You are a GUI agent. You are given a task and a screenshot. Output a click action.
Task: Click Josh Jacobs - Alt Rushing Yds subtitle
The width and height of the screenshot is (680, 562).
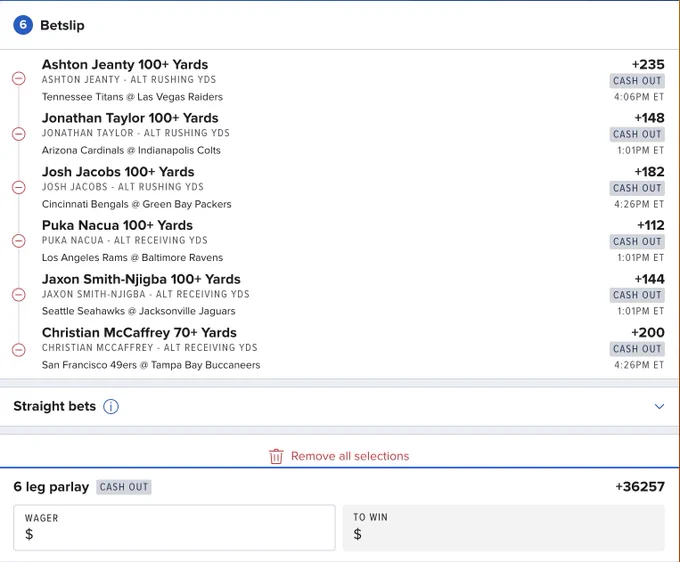pyautogui.click(x=123, y=187)
